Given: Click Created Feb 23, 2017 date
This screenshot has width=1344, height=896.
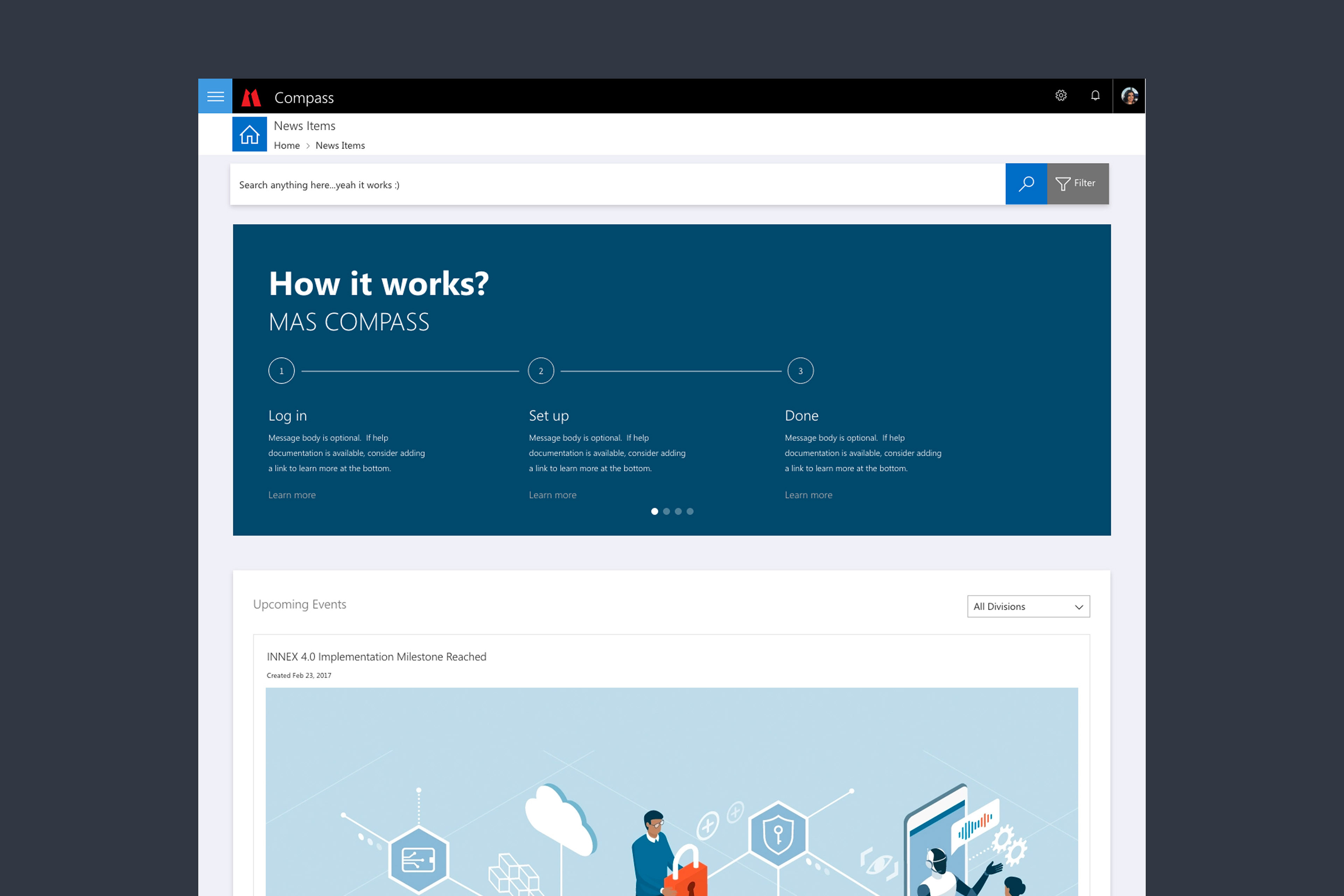Looking at the screenshot, I should coord(299,675).
